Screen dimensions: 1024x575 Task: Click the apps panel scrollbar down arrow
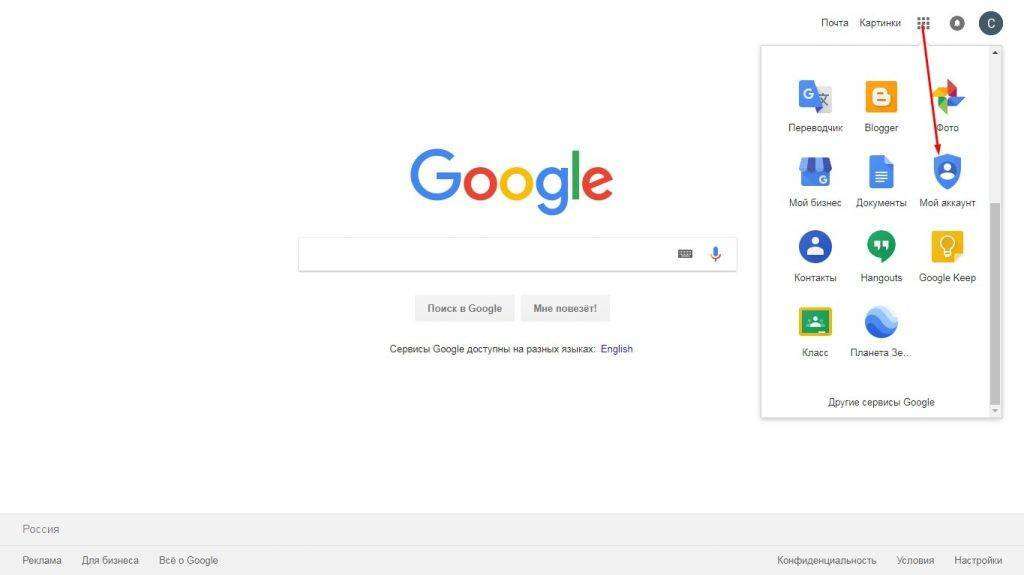(x=995, y=411)
